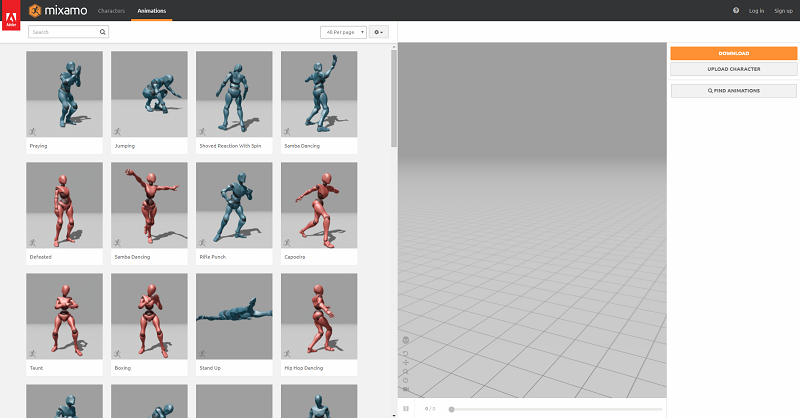The image size is (800, 418).
Task: Click the Log in link
Action: (756, 11)
